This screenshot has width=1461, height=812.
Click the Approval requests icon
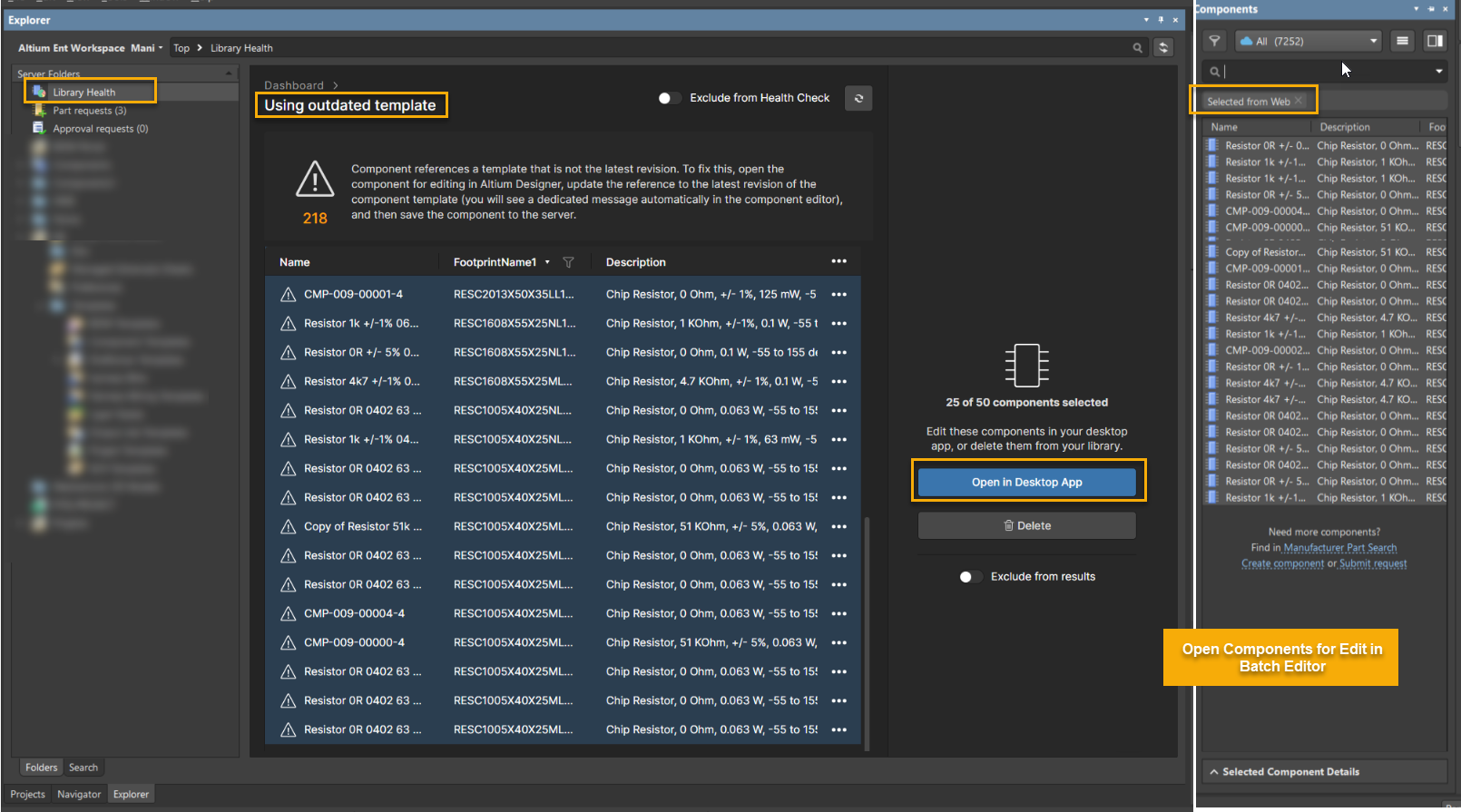tap(39, 128)
